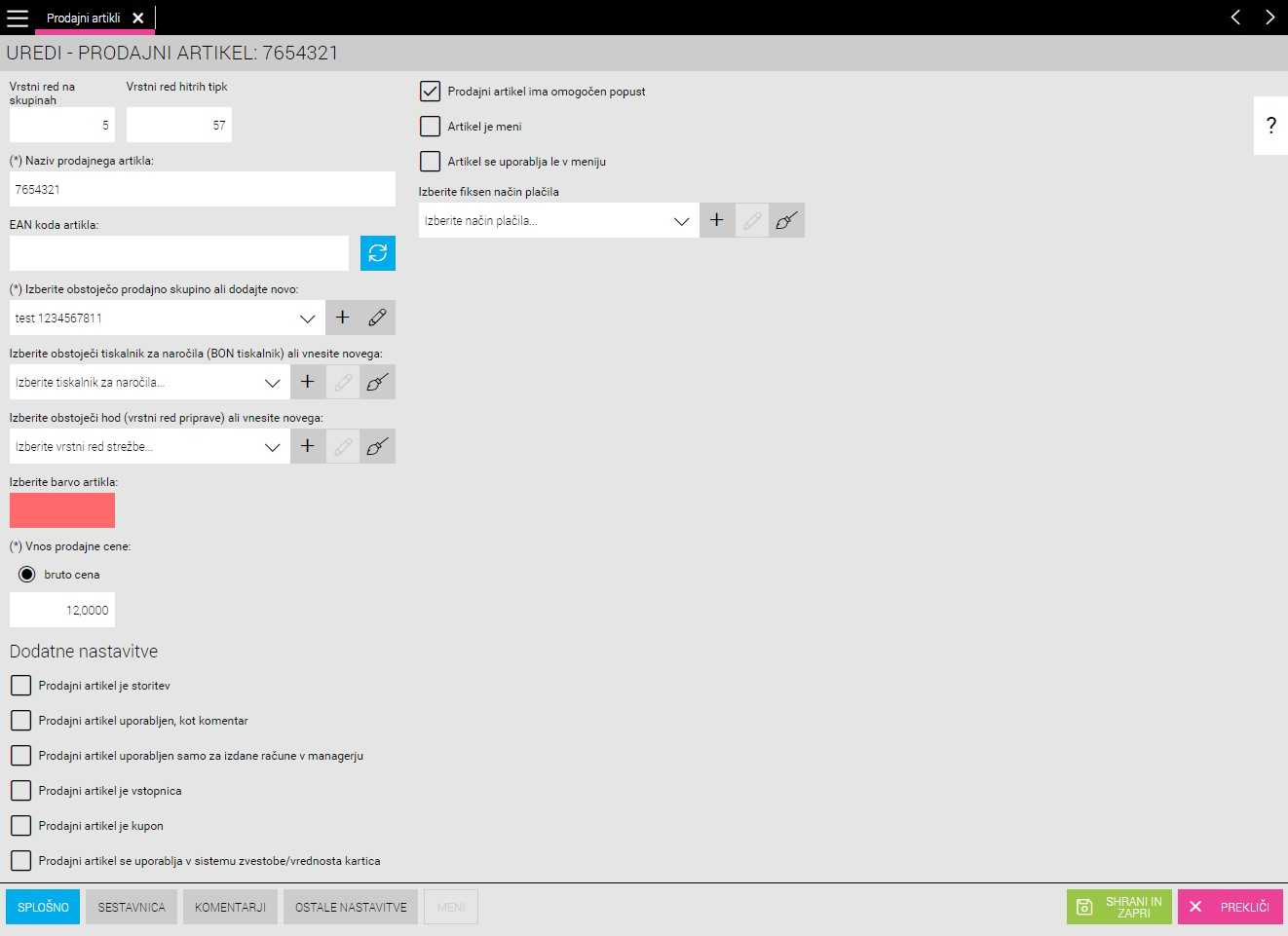Uncheck 'Prodajni artikel ima omogočen popust' checkbox
The image size is (1288, 936).
(x=430, y=92)
